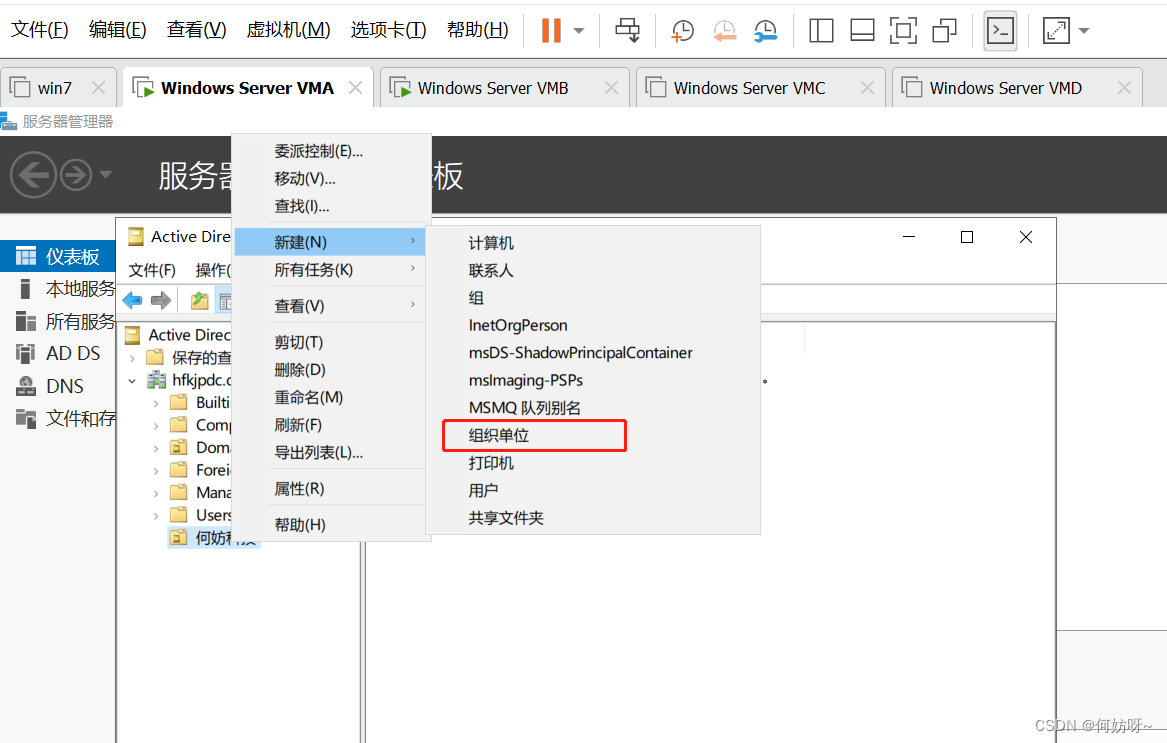Select 用户 in the New submenu

pos(483,490)
